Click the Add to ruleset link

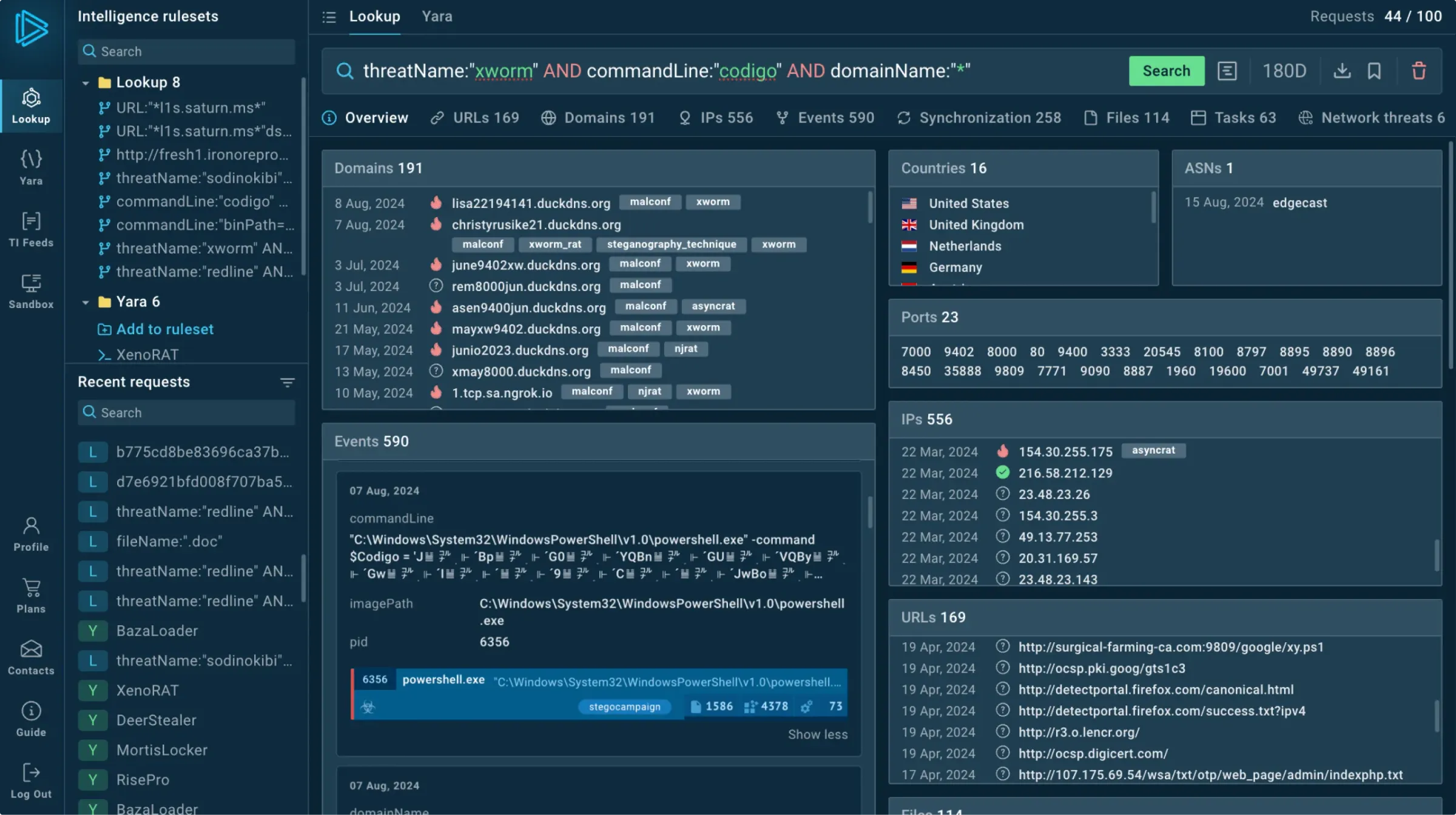(164, 329)
